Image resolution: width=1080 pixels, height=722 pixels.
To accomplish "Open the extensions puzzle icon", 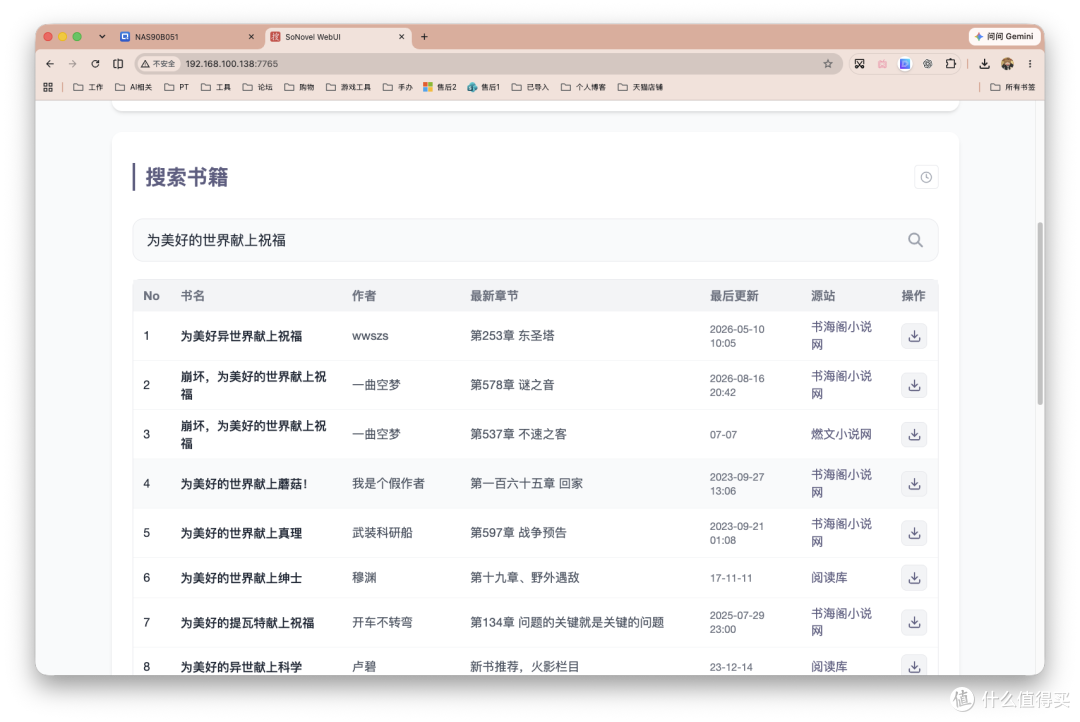I will [x=951, y=63].
